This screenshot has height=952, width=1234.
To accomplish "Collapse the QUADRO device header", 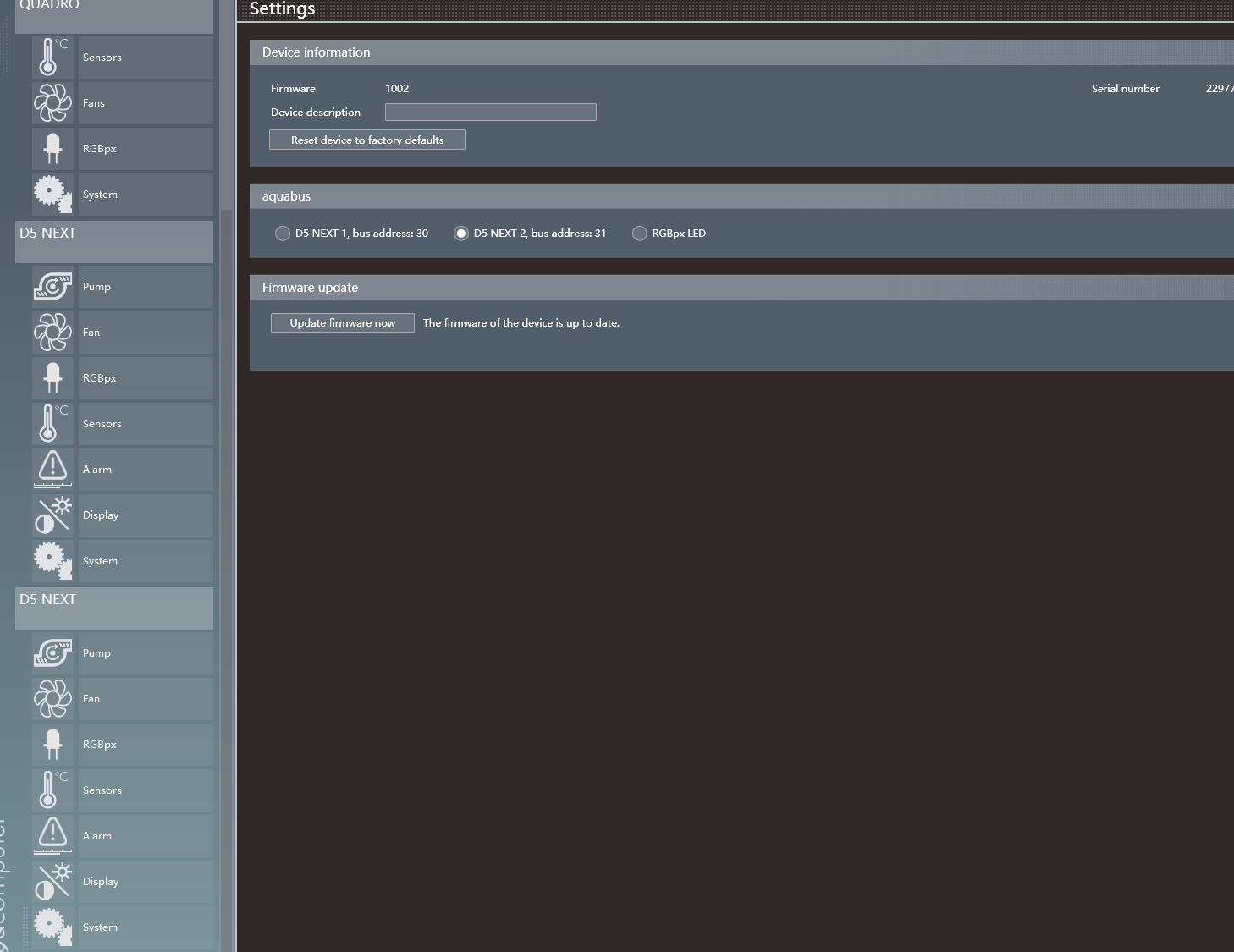I will pos(114,13).
